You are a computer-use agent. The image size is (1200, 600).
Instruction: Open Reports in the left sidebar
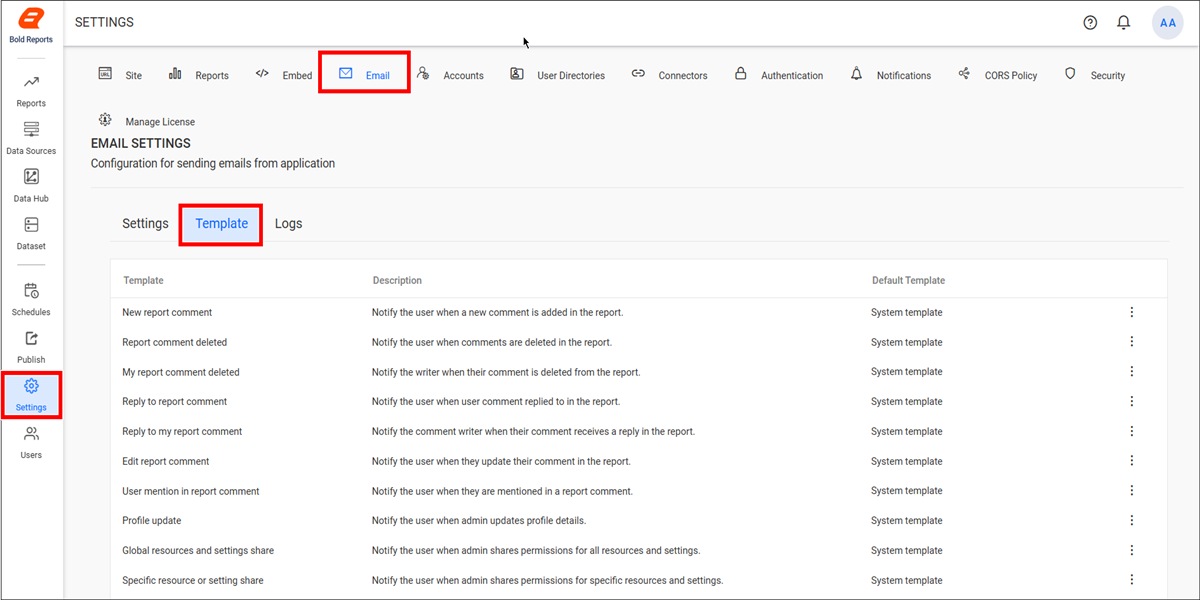(x=31, y=90)
